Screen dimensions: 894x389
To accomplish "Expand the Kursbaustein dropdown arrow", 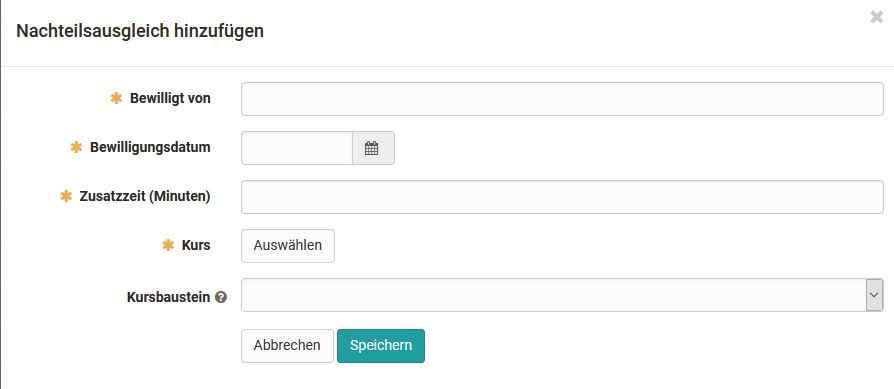I will pyautogui.click(x=874, y=295).
